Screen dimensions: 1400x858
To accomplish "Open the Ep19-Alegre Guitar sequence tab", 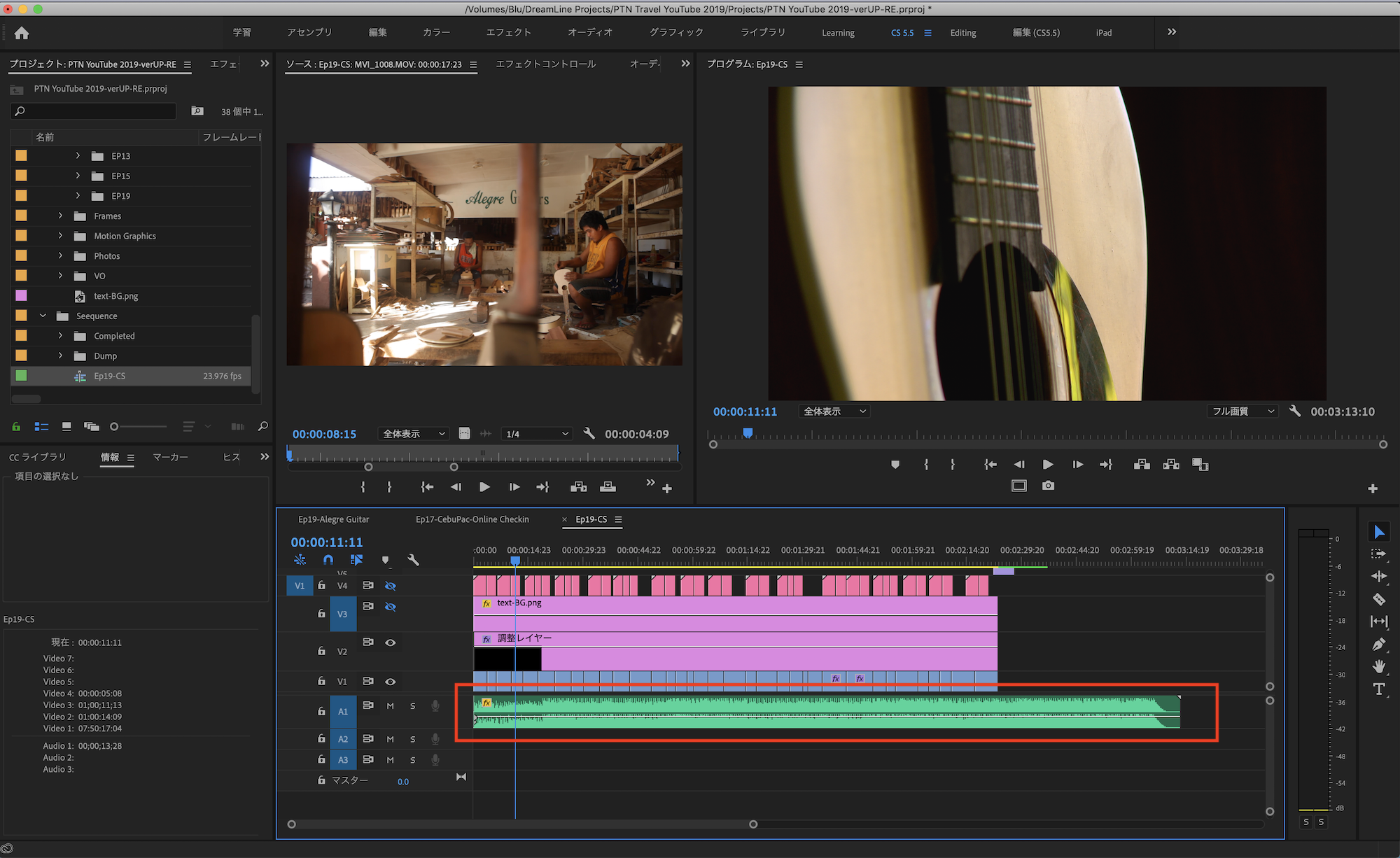I will 333,519.
